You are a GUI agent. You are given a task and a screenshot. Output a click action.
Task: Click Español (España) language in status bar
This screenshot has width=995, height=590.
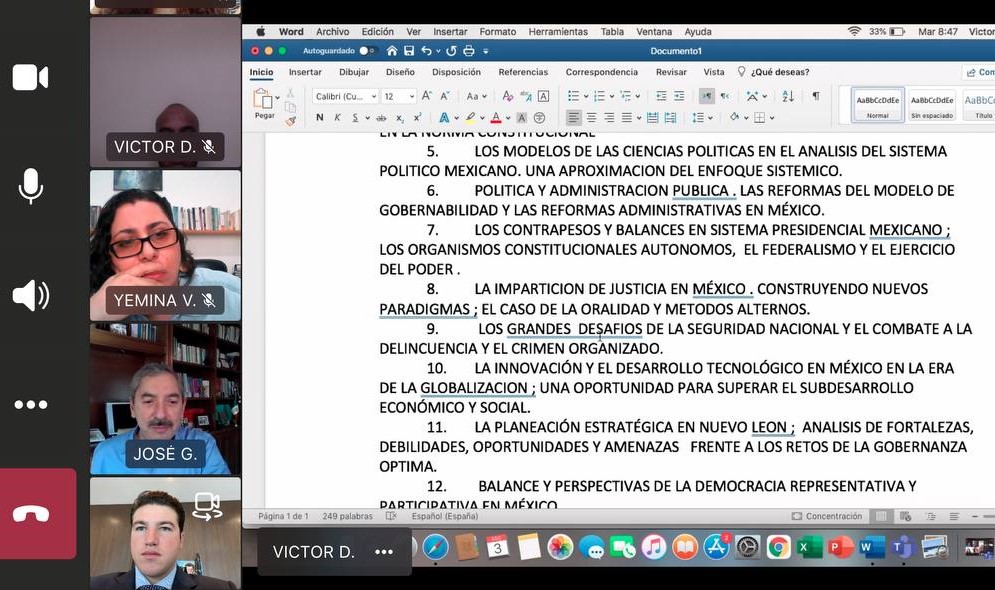445,516
